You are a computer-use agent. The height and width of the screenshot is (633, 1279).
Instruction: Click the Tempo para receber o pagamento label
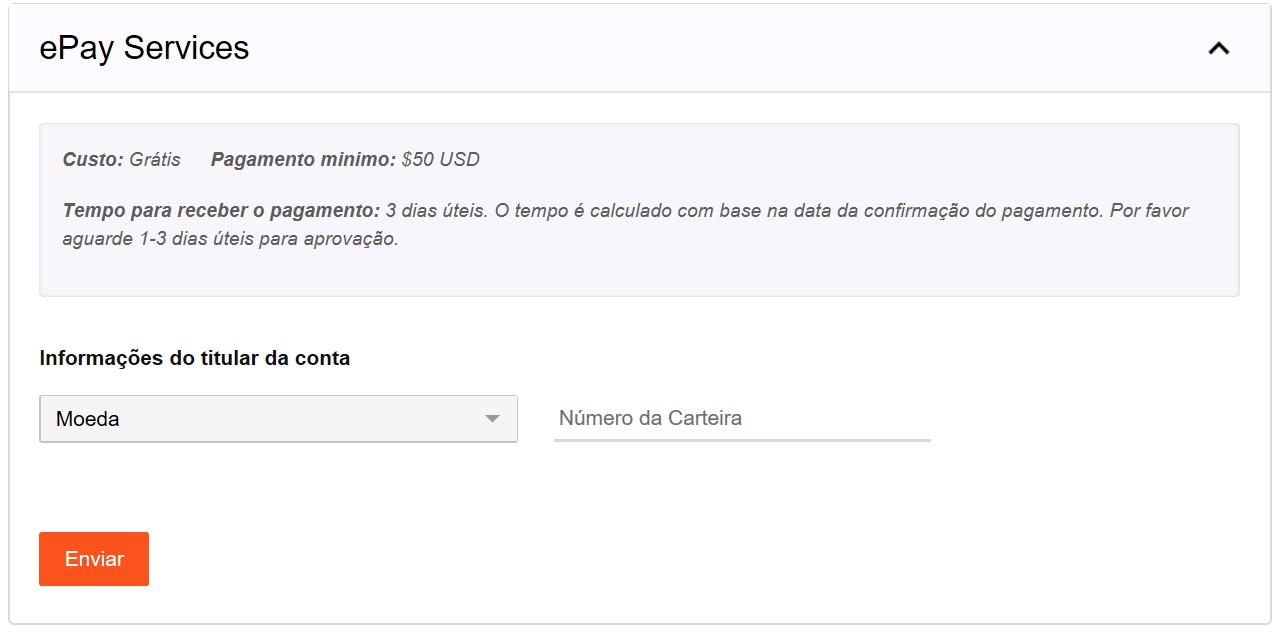[x=221, y=211]
